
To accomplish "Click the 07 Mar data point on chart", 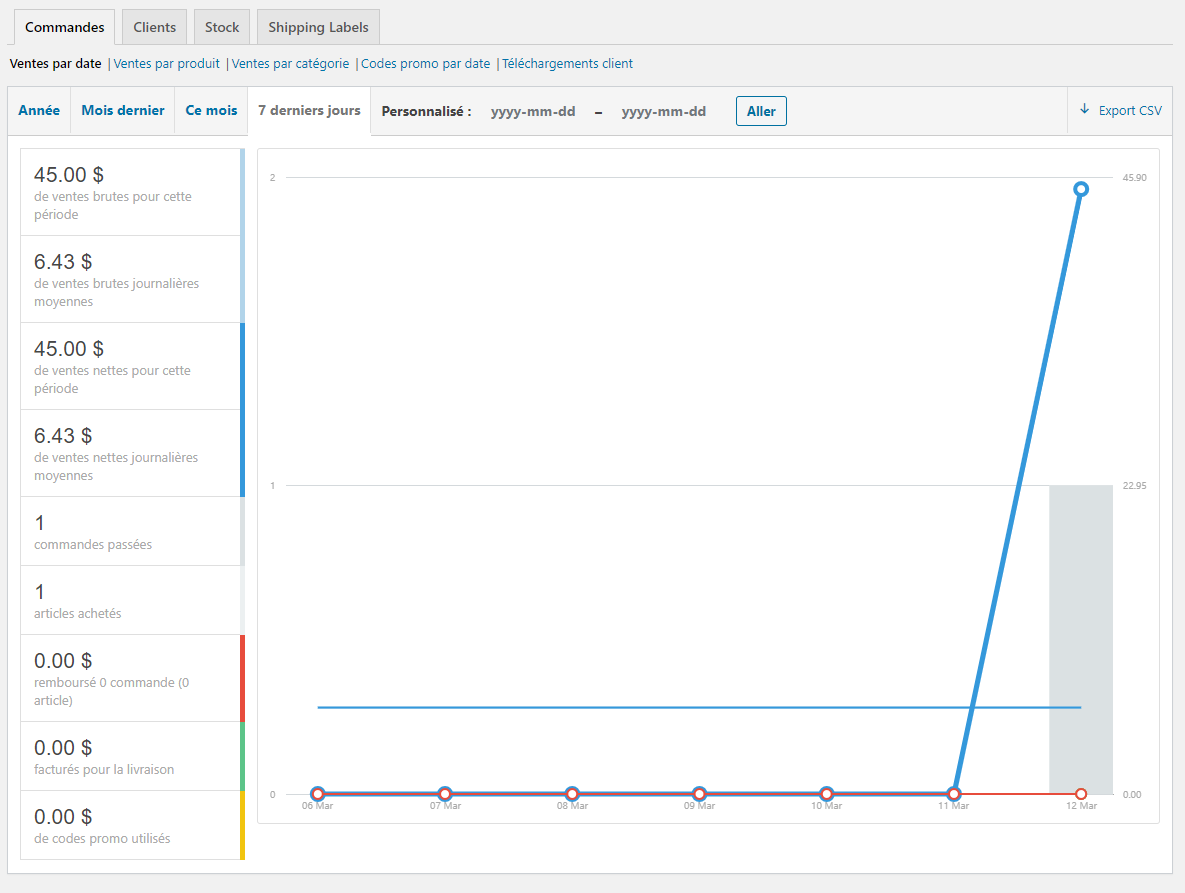I will (x=445, y=794).
